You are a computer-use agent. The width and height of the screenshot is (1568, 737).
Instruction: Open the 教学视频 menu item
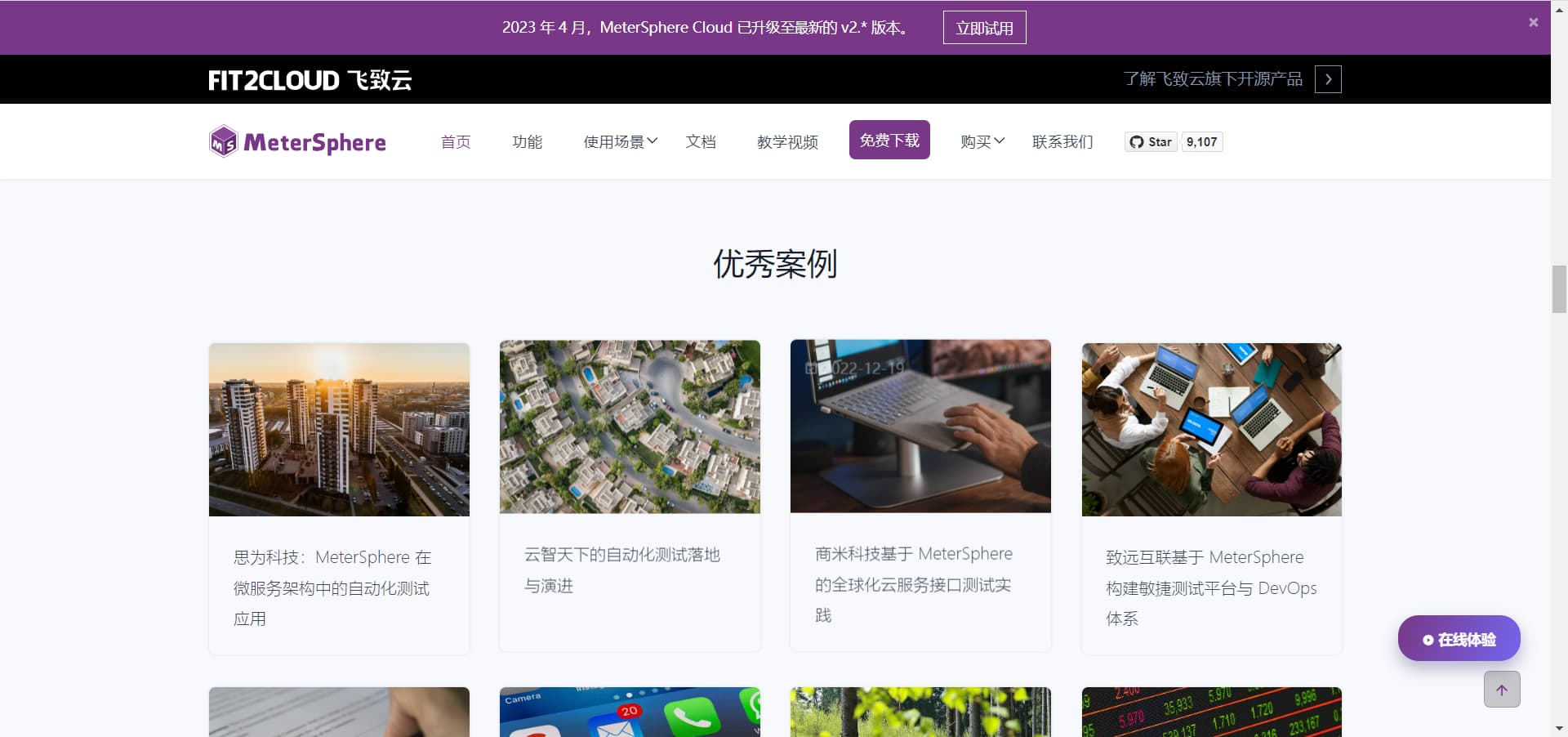(787, 142)
